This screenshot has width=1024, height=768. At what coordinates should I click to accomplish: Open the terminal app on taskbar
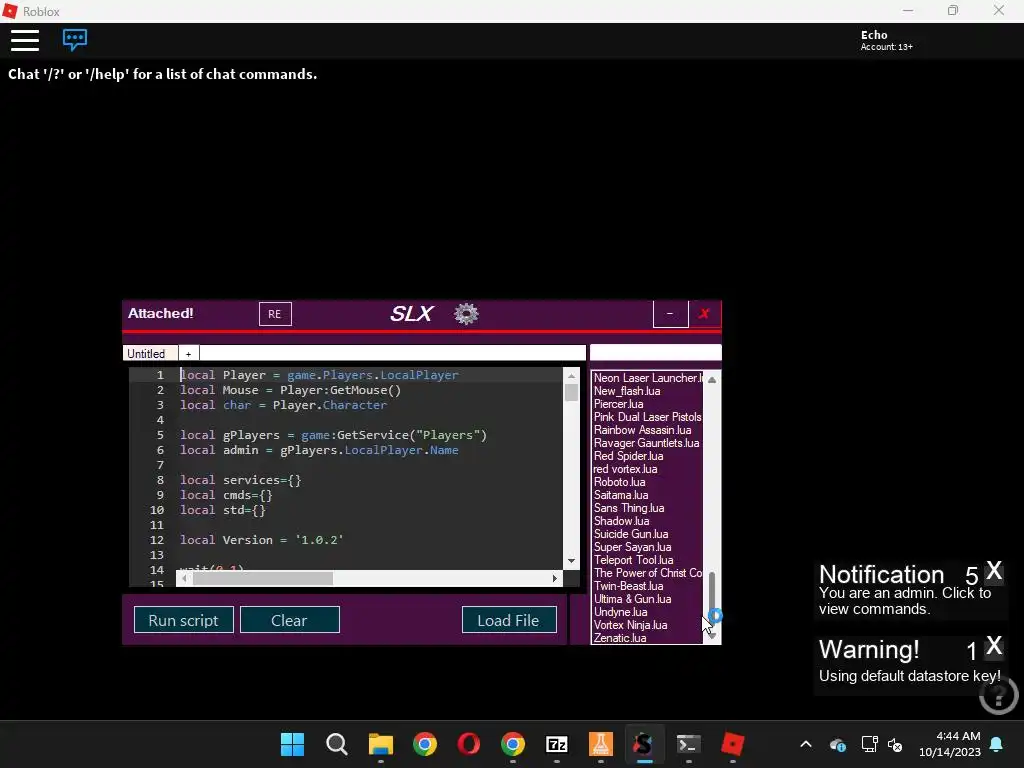tap(688, 744)
